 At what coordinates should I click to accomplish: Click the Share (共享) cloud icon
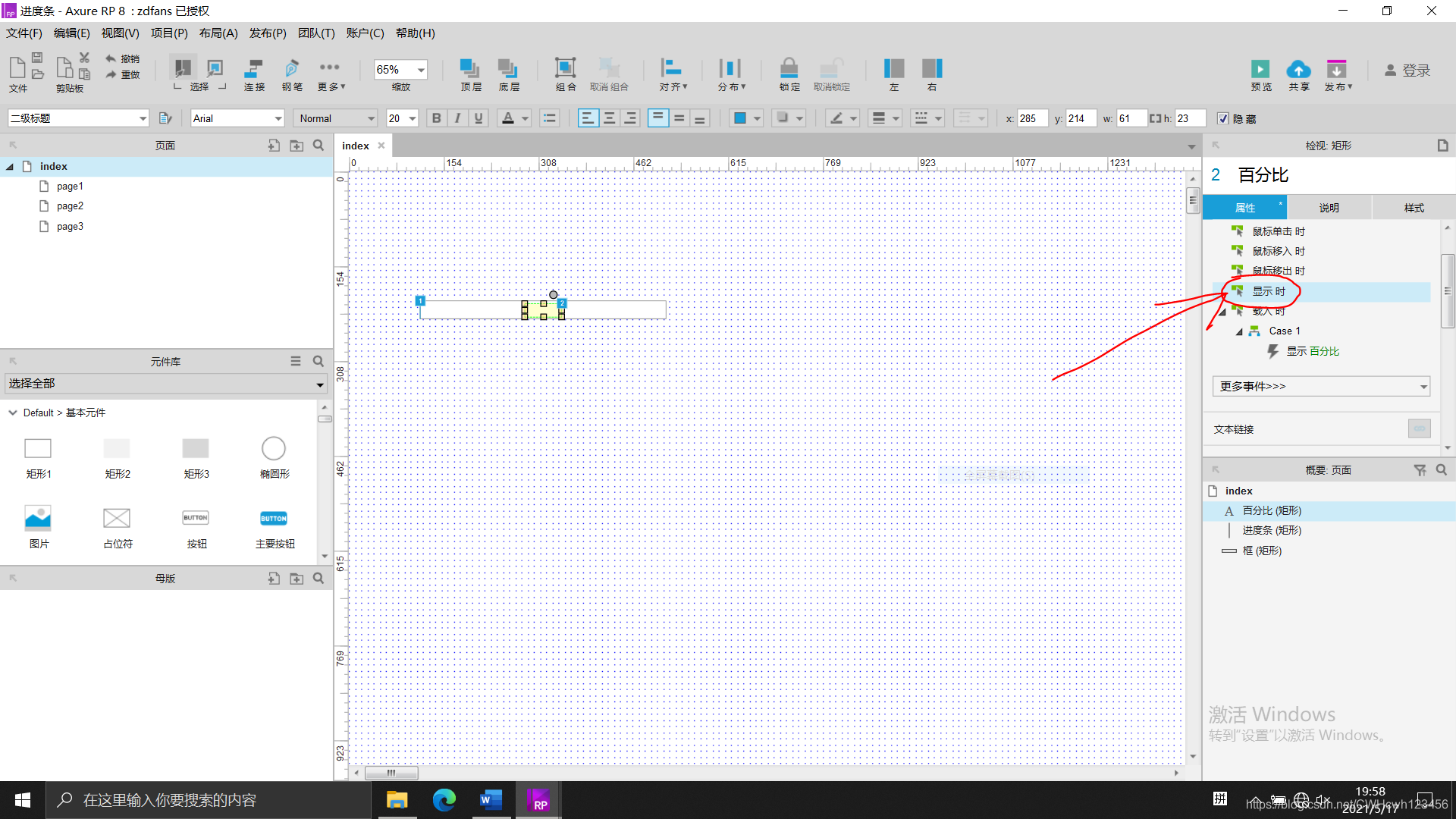(1298, 70)
